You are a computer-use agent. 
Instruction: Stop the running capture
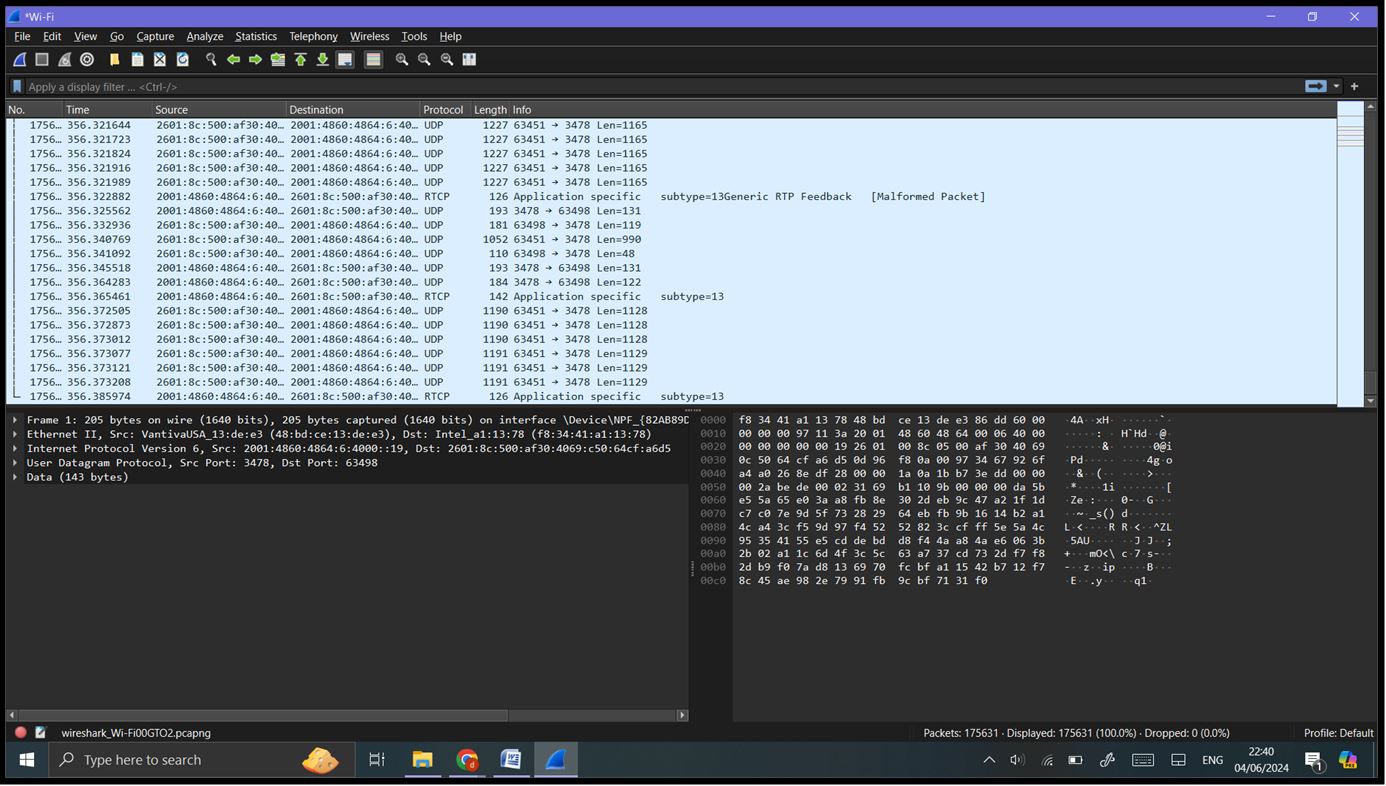point(42,59)
